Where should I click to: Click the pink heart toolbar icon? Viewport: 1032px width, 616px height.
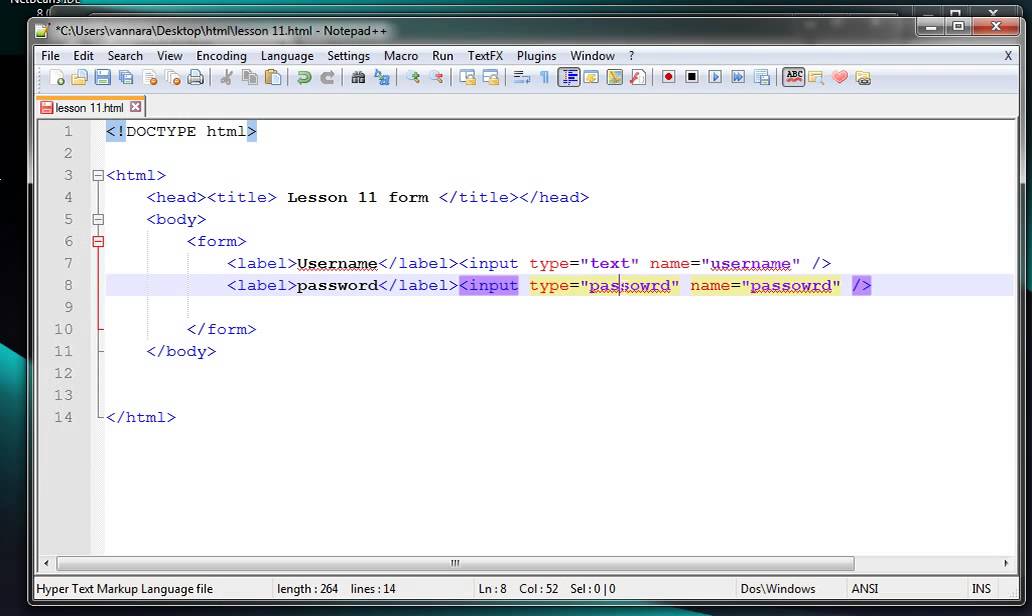click(840, 78)
